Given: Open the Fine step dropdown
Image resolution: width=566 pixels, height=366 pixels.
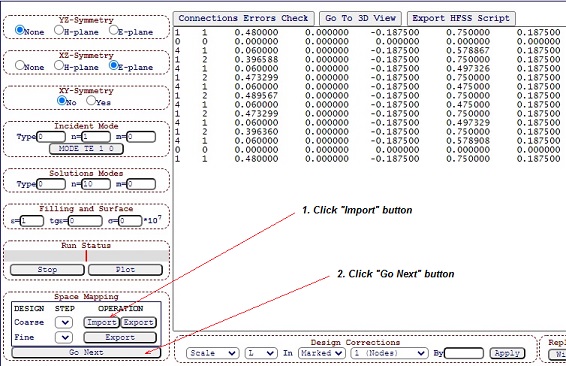Looking at the screenshot, I should coord(64,337).
